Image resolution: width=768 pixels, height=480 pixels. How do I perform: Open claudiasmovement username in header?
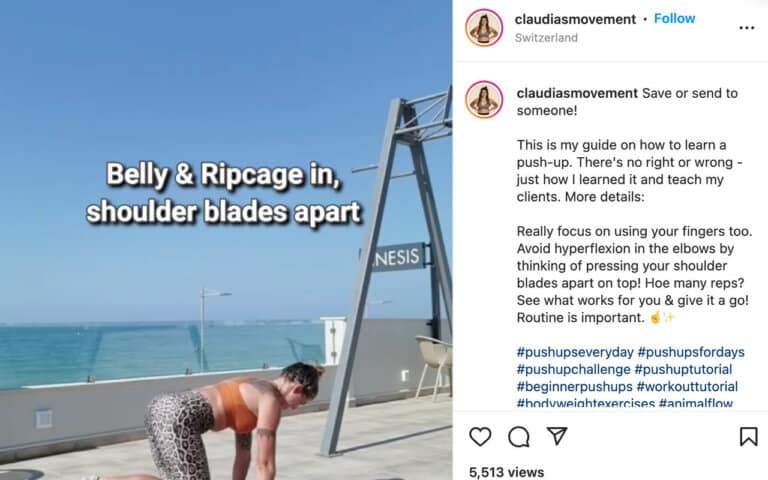(x=575, y=19)
